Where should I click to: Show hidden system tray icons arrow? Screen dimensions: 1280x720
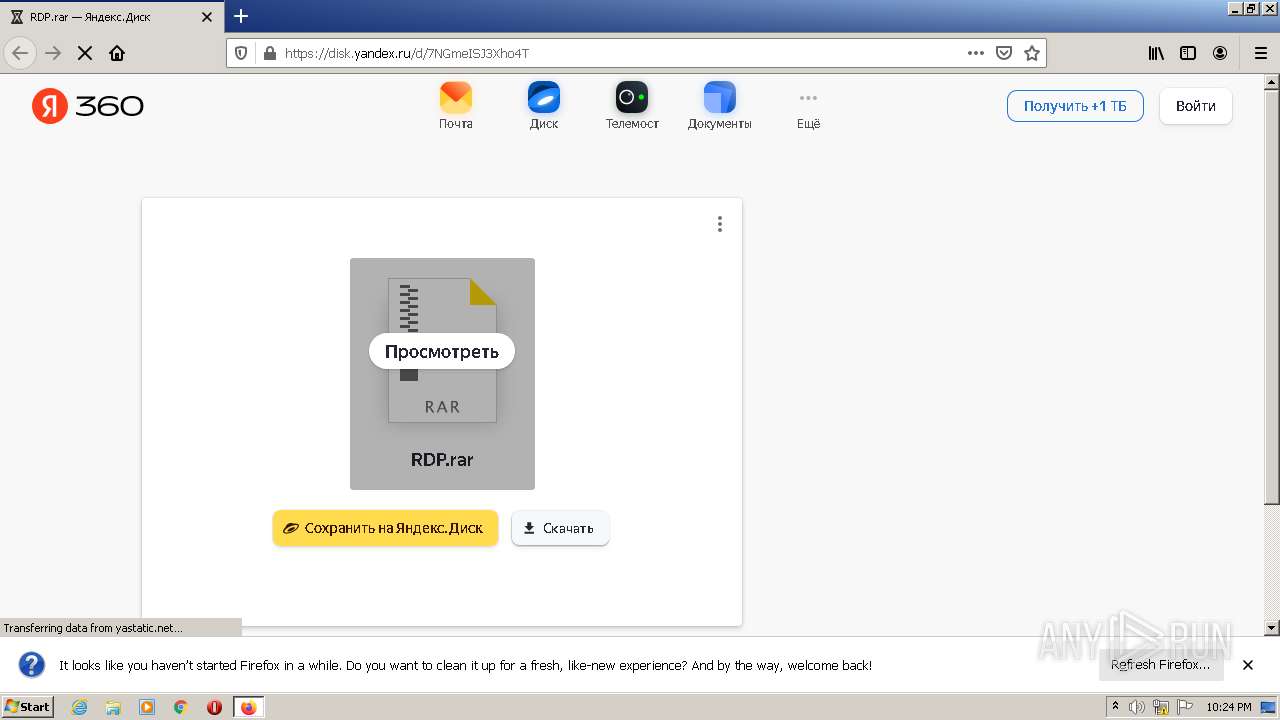1116,707
